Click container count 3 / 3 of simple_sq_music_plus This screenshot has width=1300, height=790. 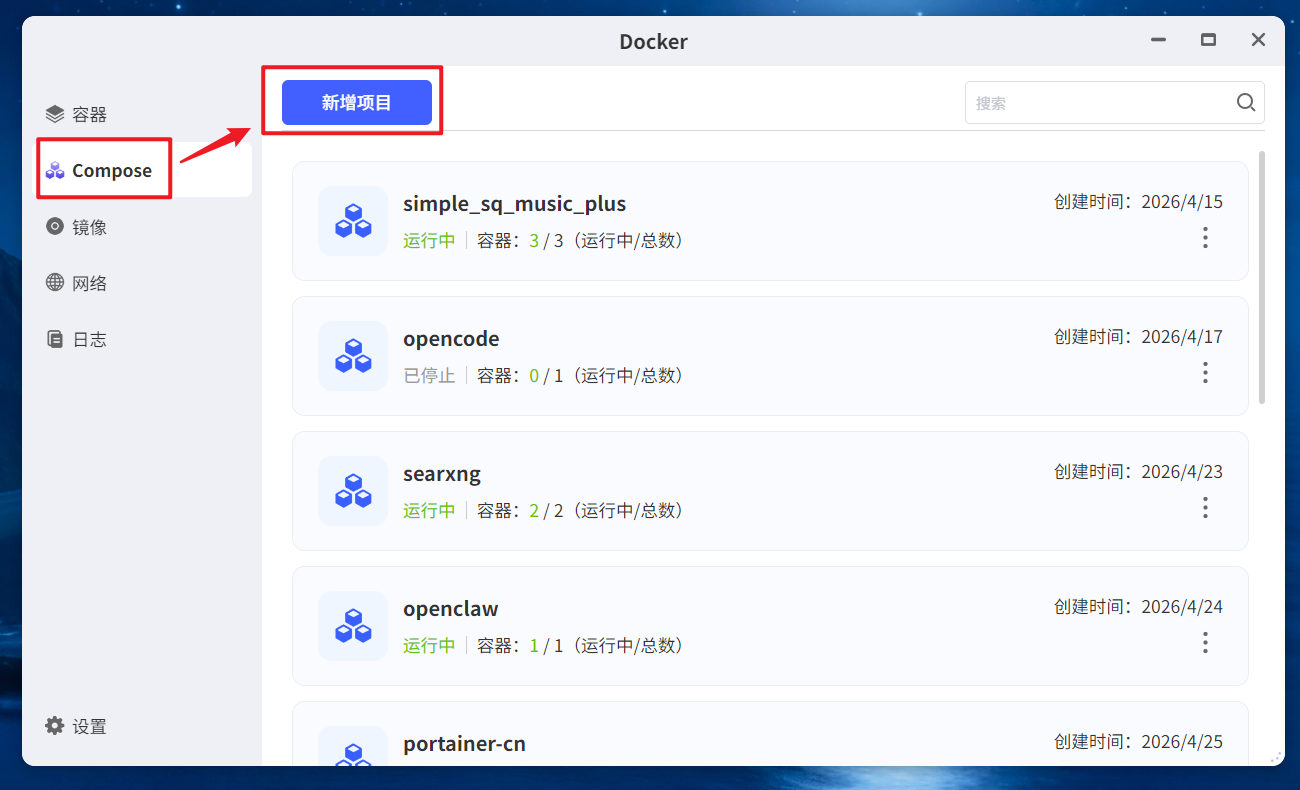pyautogui.click(x=547, y=240)
